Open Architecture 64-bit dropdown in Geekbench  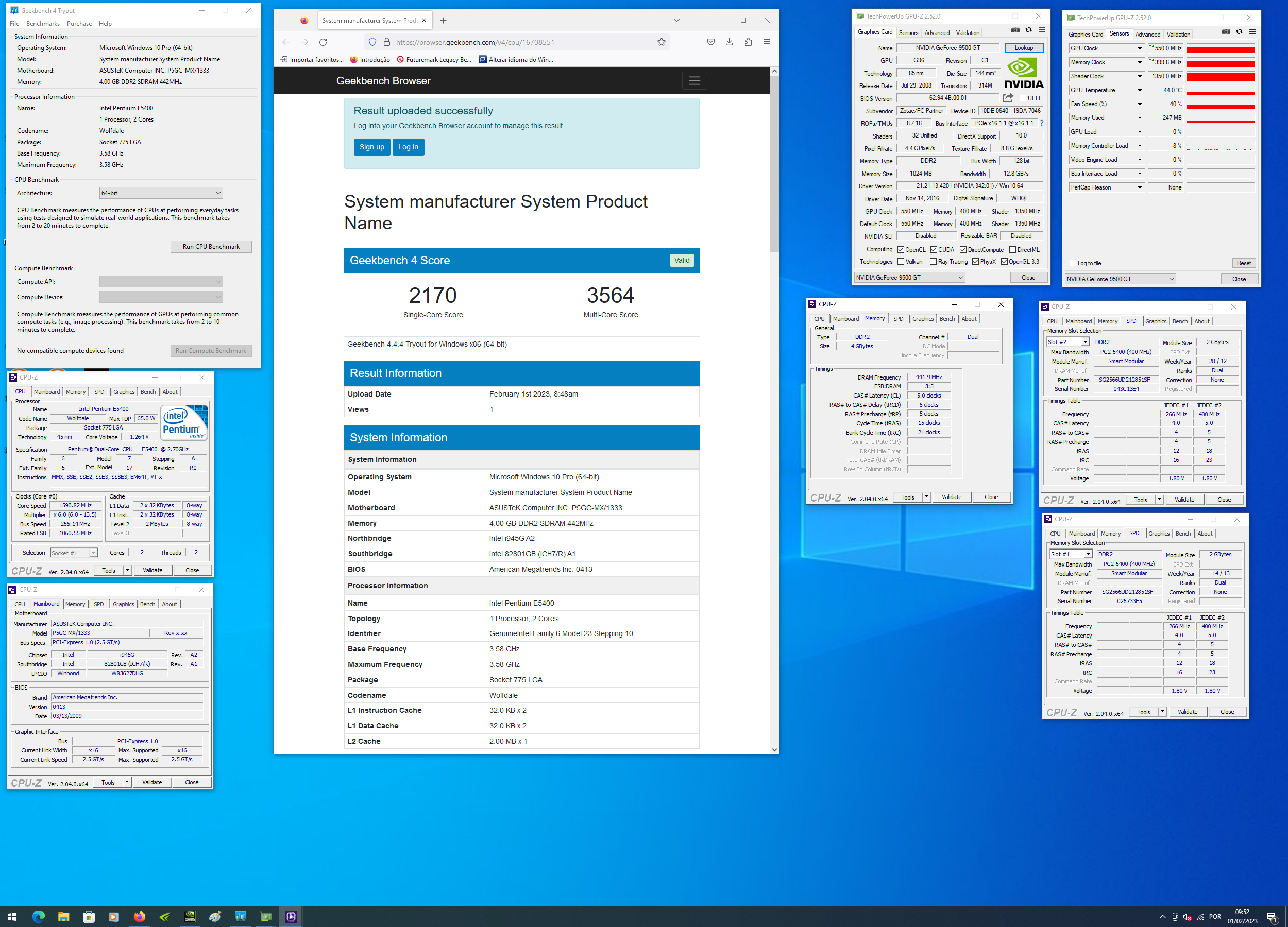click(x=161, y=193)
